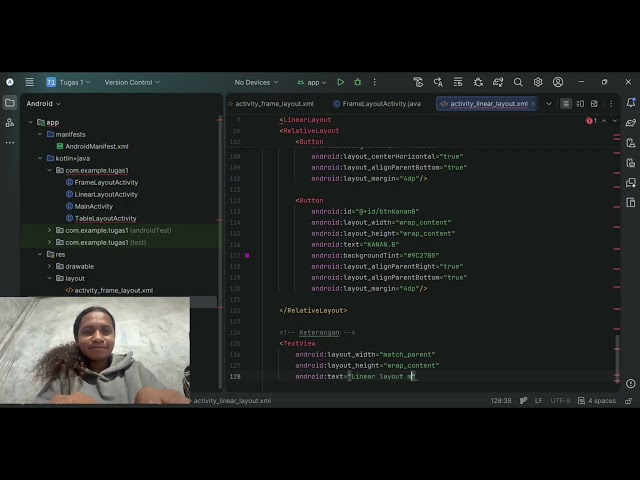Expand com.example.tugas1 (androidTest) package
640x480 pixels.
(49, 230)
